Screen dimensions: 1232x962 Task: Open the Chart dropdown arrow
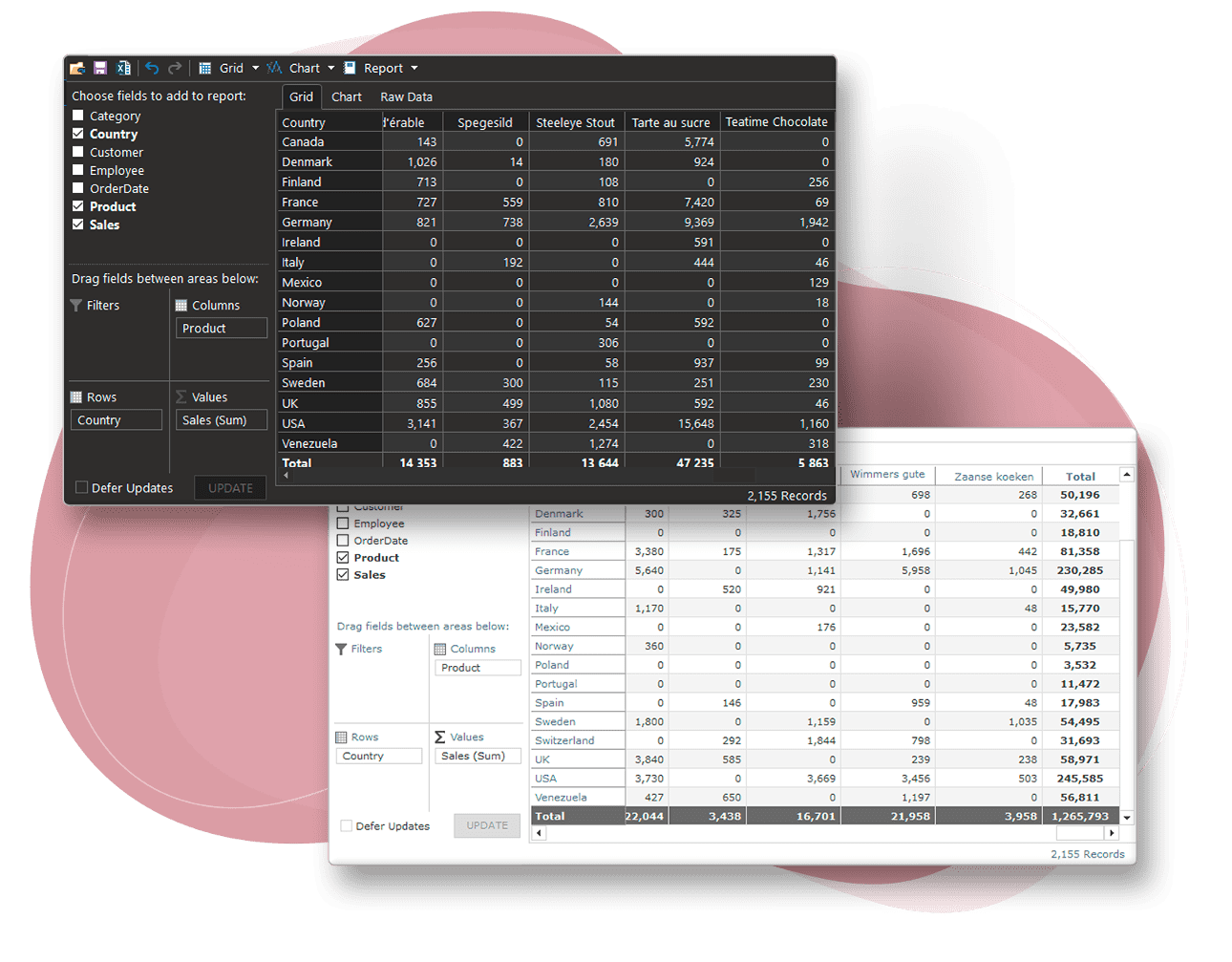point(332,68)
